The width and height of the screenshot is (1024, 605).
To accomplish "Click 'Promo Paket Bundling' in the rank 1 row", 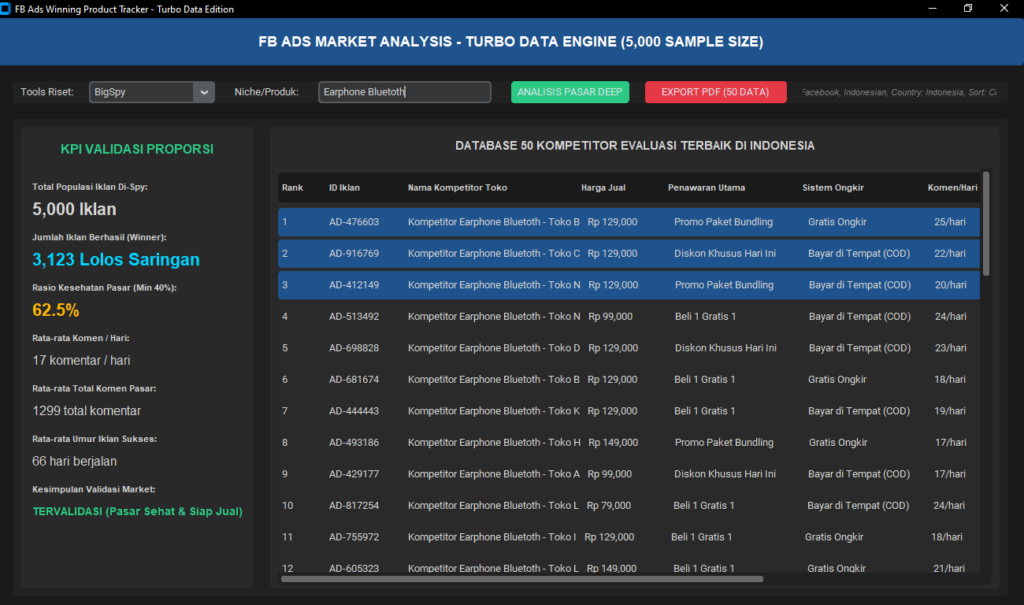I will tap(723, 222).
